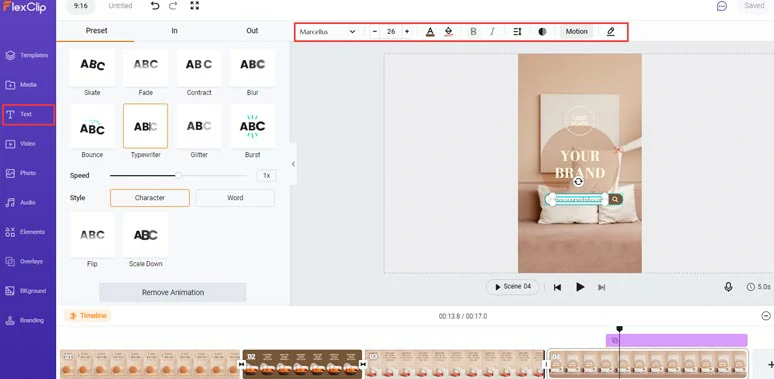Click the 1x speed value box
Viewport: 774px width, 379px height.
tap(267, 176)
